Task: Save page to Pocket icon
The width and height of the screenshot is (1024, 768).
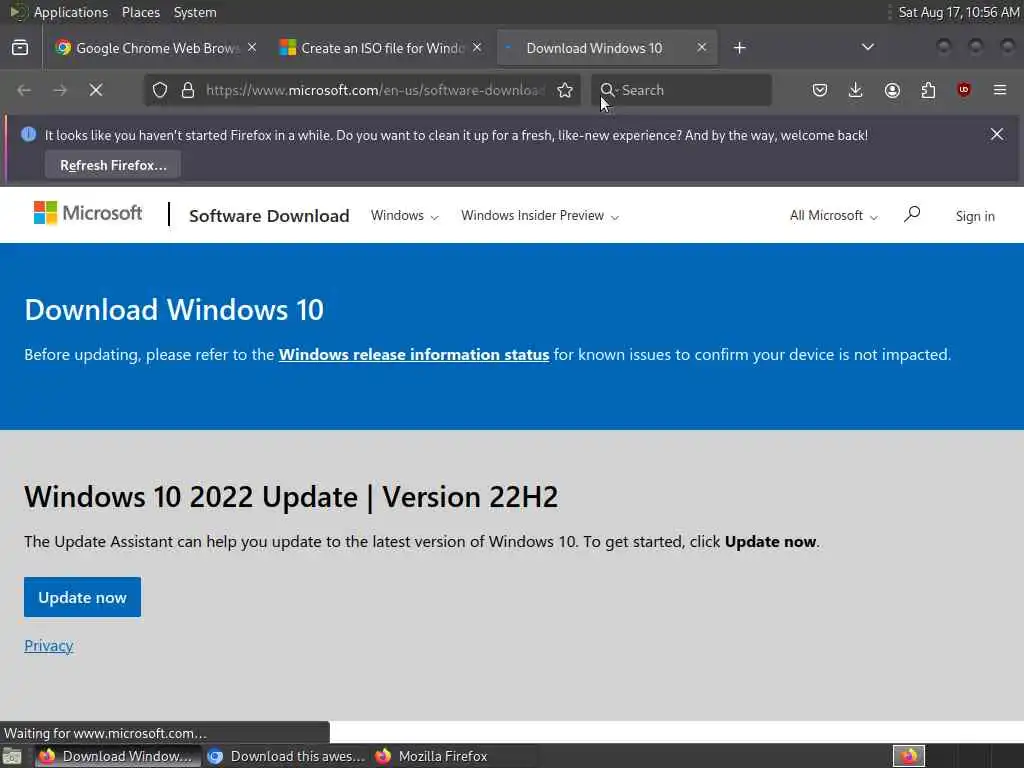Action: [x=820, y=90]
